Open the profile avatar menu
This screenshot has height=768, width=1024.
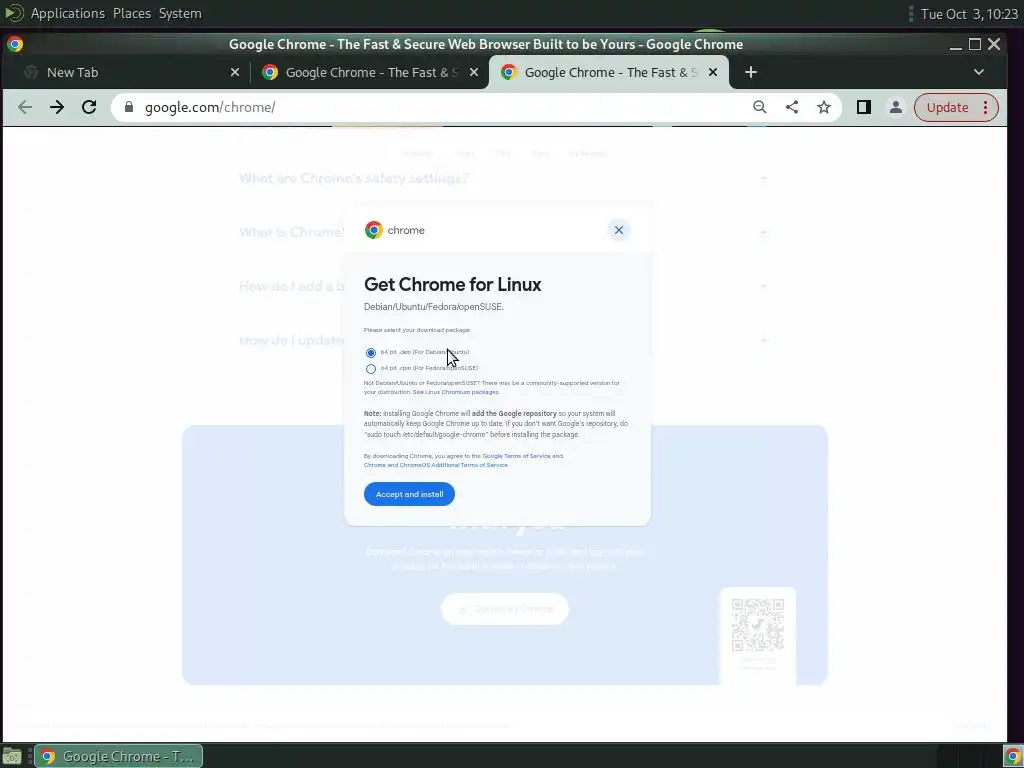pyautogui.click(x=895, y=107)
